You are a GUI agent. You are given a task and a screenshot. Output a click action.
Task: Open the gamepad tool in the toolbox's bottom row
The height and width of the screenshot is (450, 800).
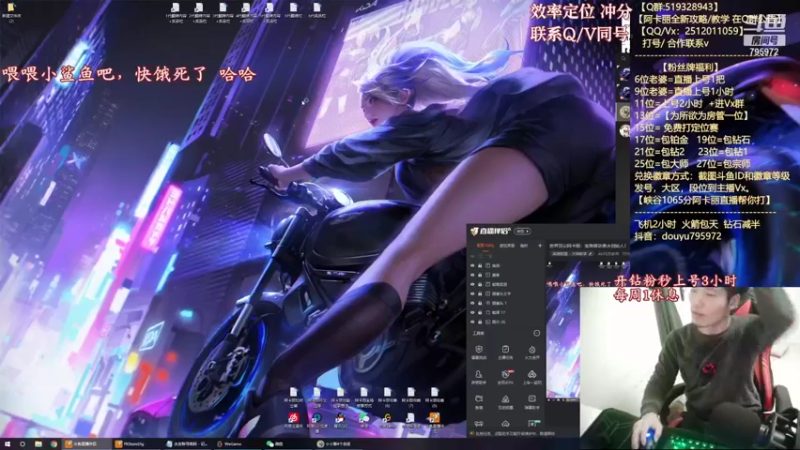click(479, 423)
